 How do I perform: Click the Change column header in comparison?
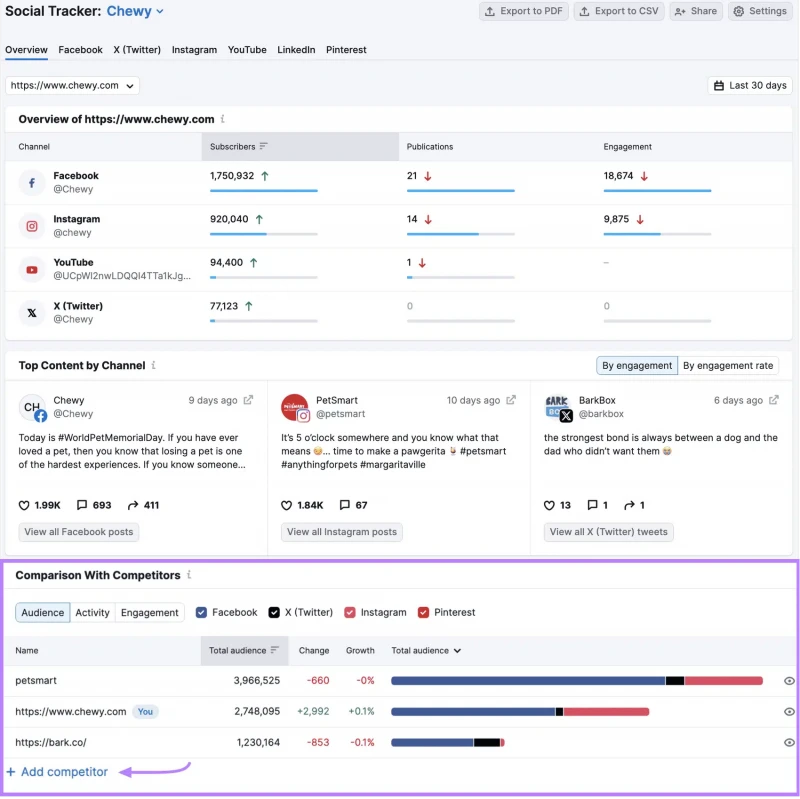(314, 651)
